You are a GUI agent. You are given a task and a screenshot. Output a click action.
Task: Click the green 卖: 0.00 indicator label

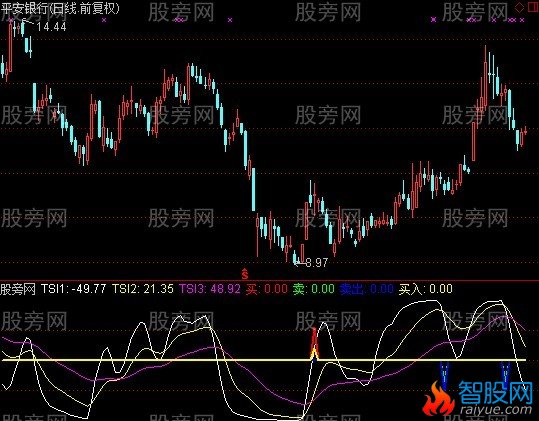pyautogui.click(x=314, y=289)
